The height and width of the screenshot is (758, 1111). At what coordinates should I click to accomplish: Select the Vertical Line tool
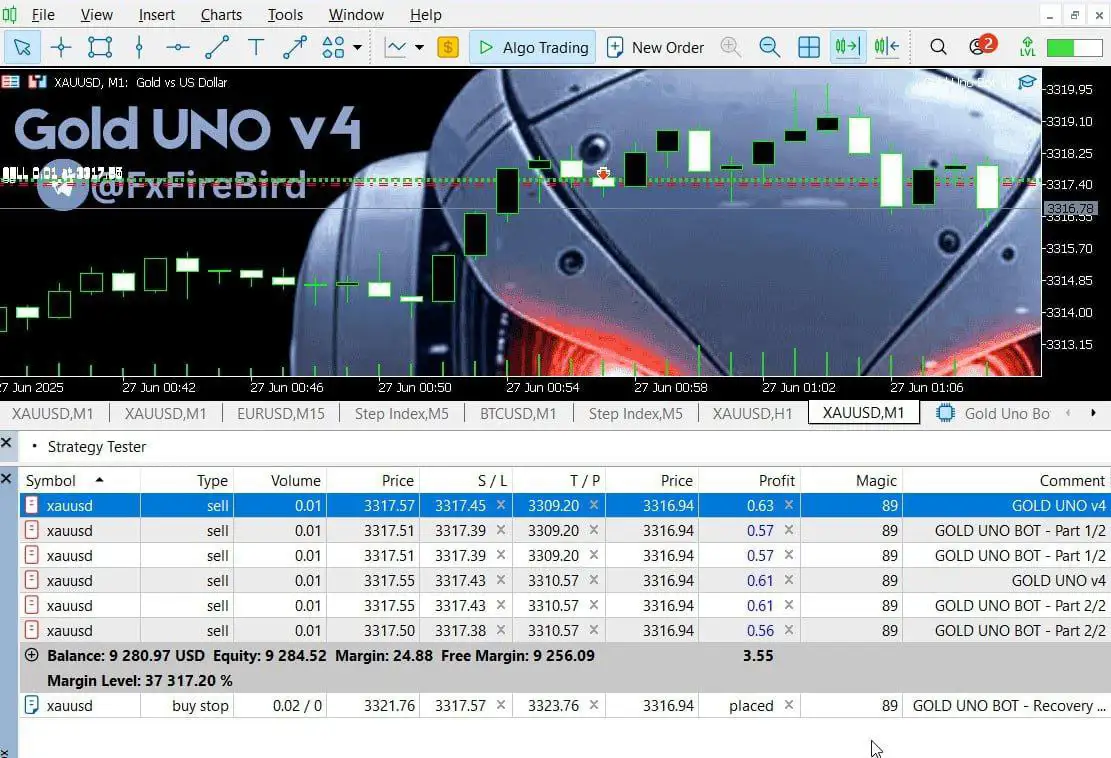click(140, 47)
